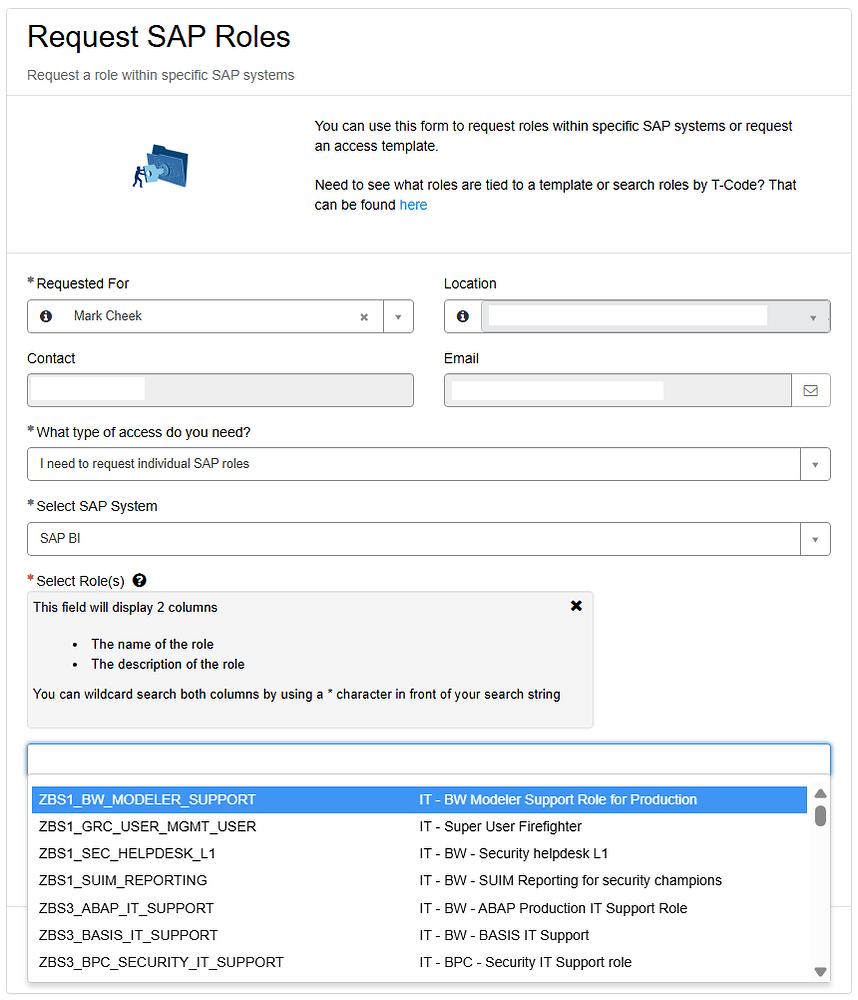Open the access type dropdown
The width and height of the screenshot is (858, 1000).
(815, 464)
